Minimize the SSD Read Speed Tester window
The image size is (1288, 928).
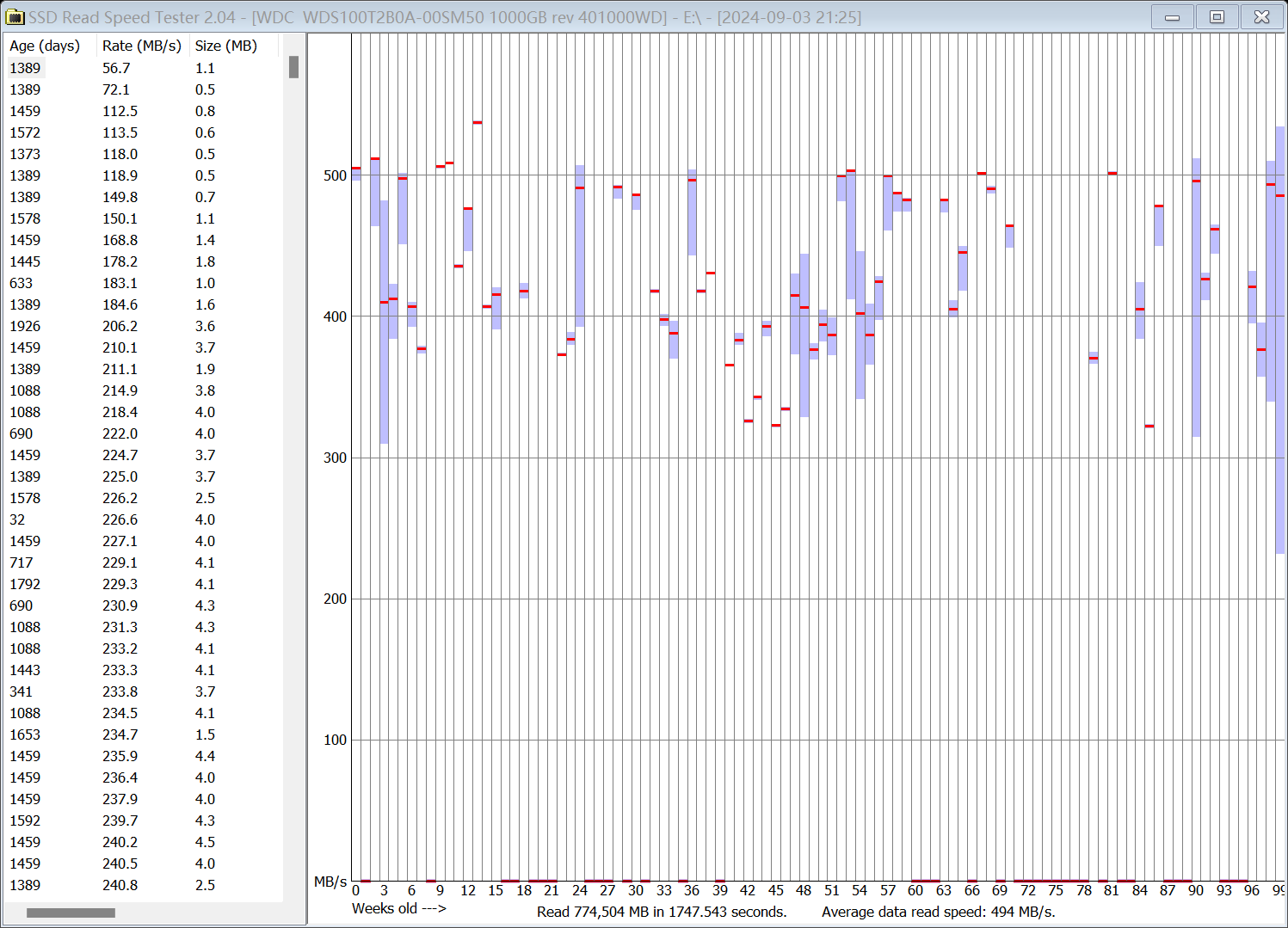pyautogui.click(x=1172, y=17)
